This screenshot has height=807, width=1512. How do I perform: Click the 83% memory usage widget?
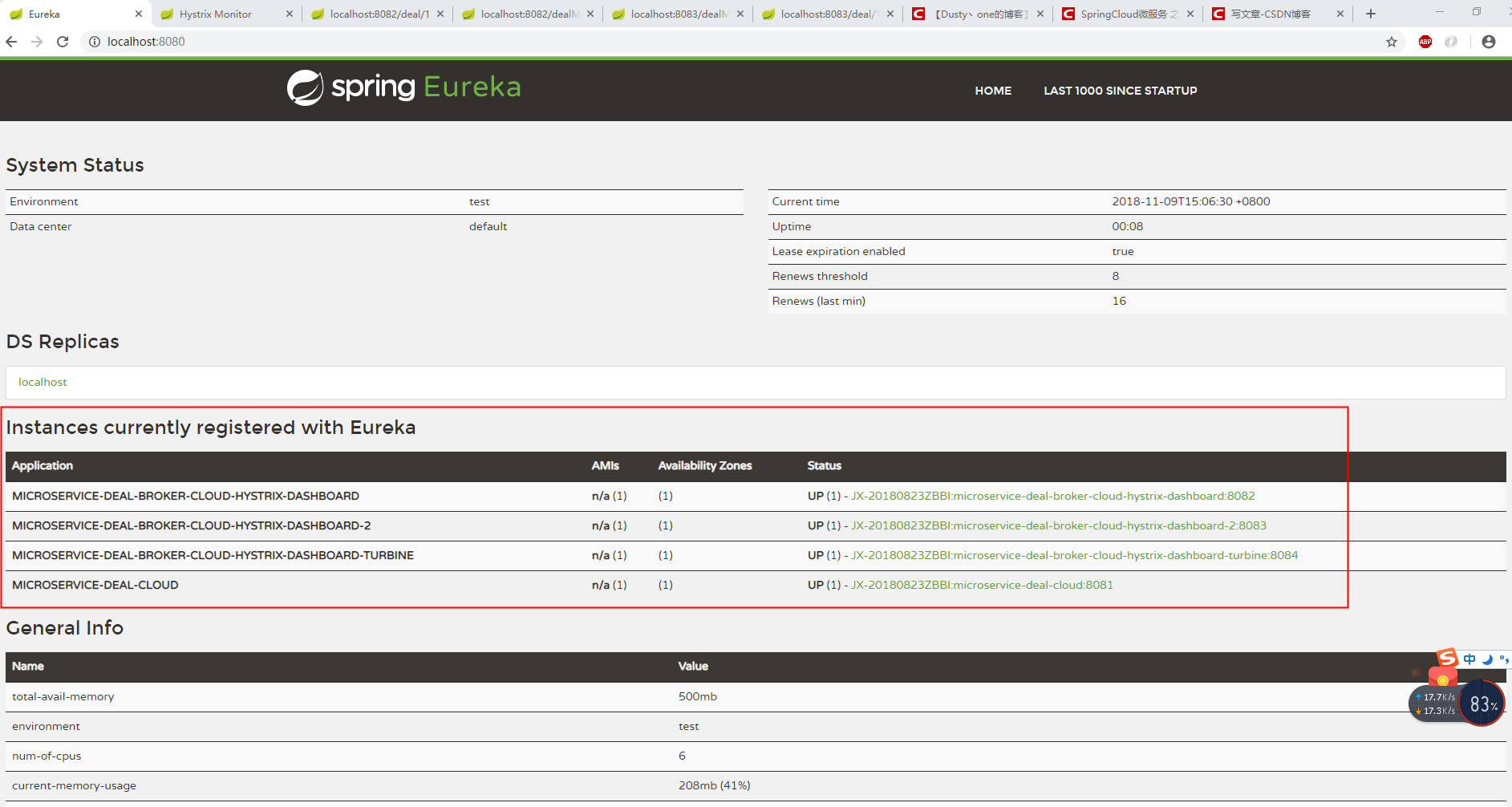[x=1482, y=704]
